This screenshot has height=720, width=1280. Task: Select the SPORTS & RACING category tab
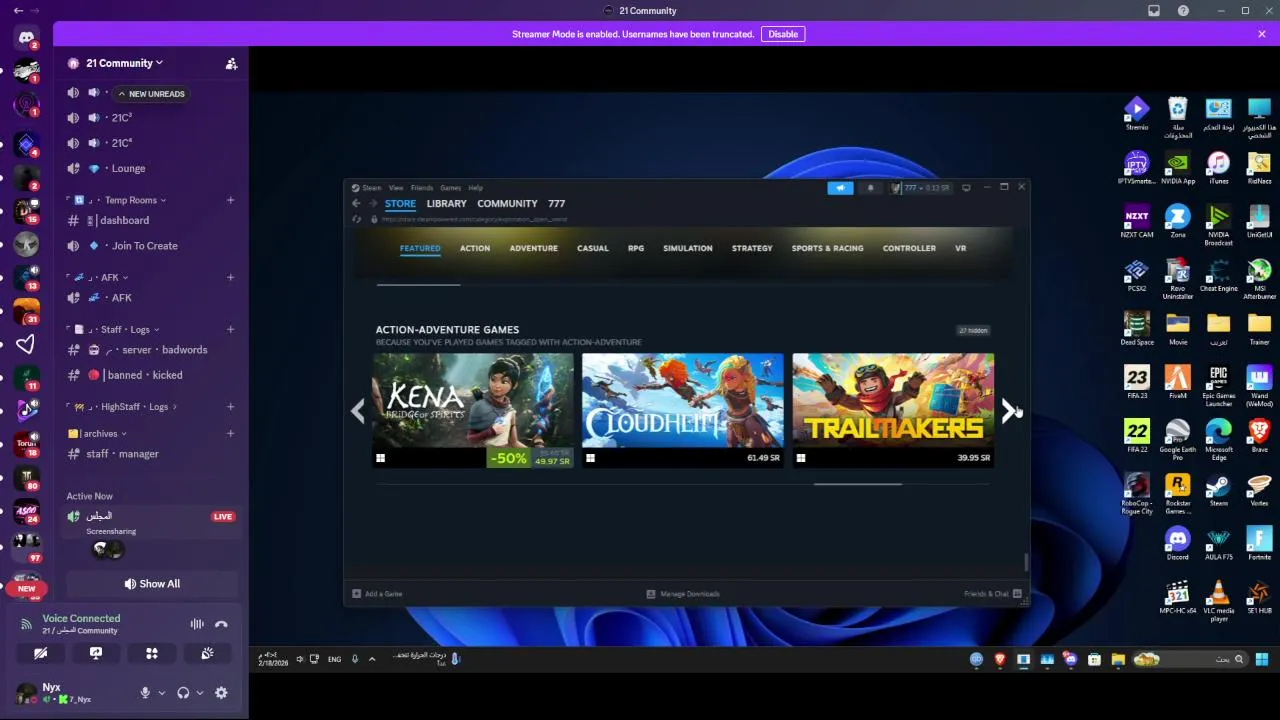click(827, 248)
